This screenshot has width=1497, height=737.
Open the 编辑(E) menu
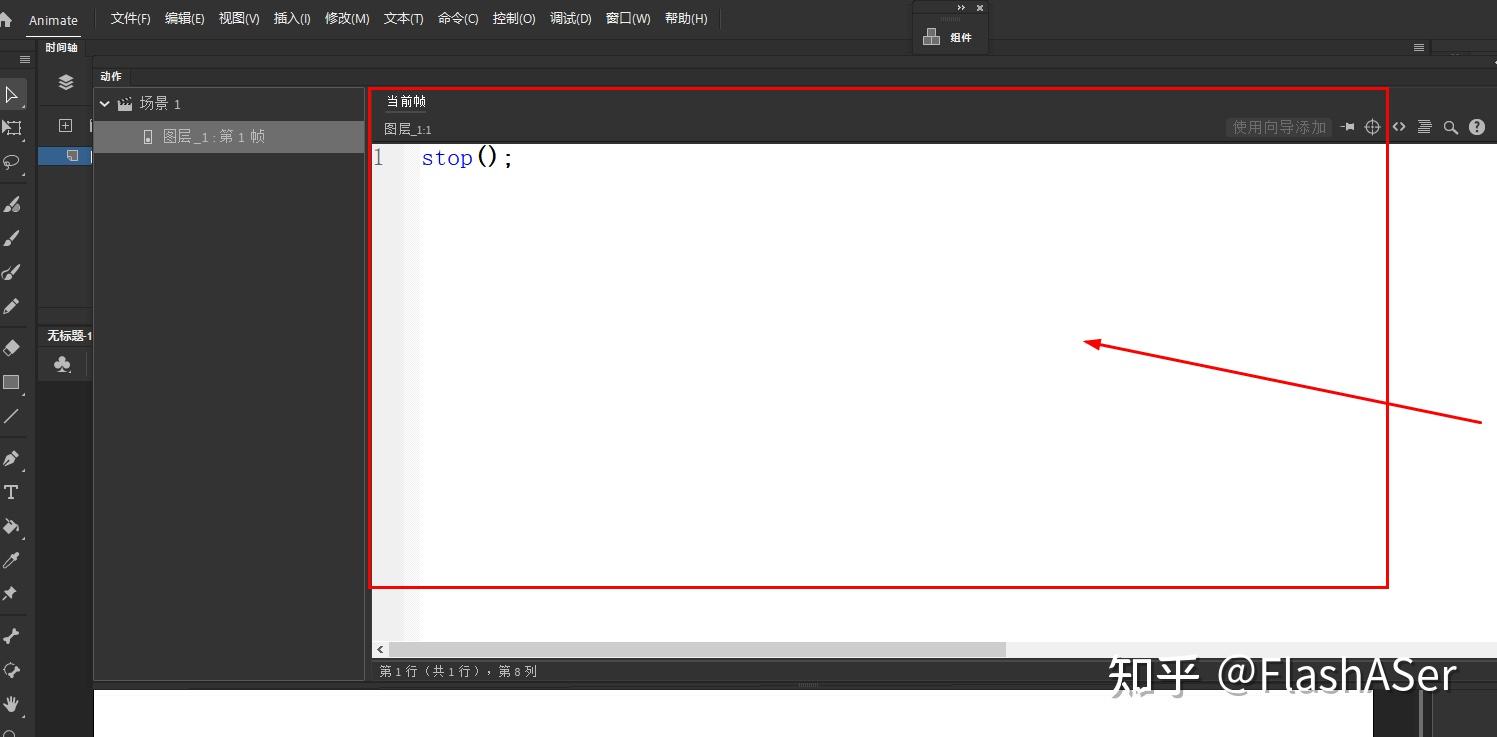tap(184, 19)
